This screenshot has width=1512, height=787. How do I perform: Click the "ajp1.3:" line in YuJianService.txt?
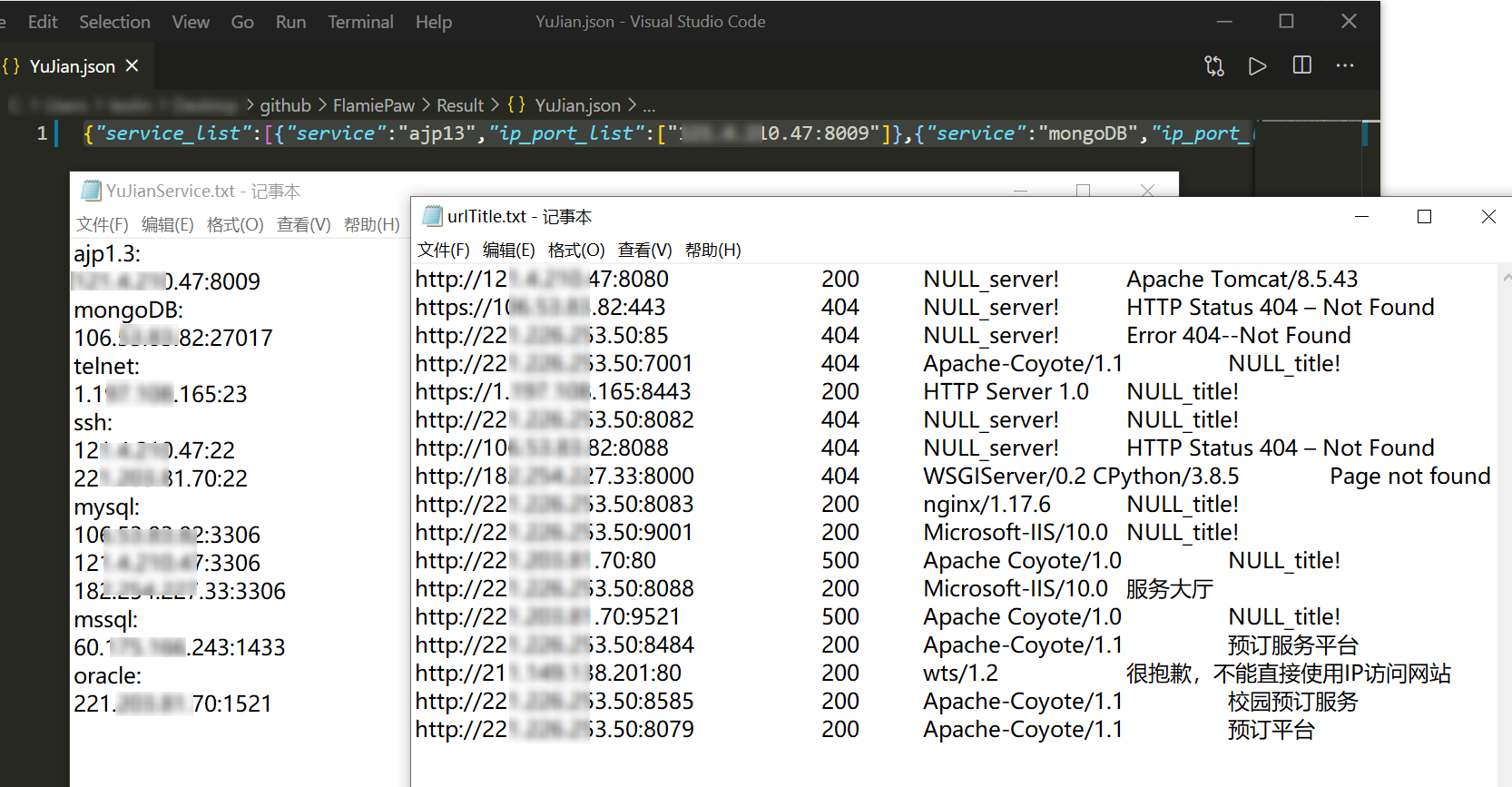107,253
